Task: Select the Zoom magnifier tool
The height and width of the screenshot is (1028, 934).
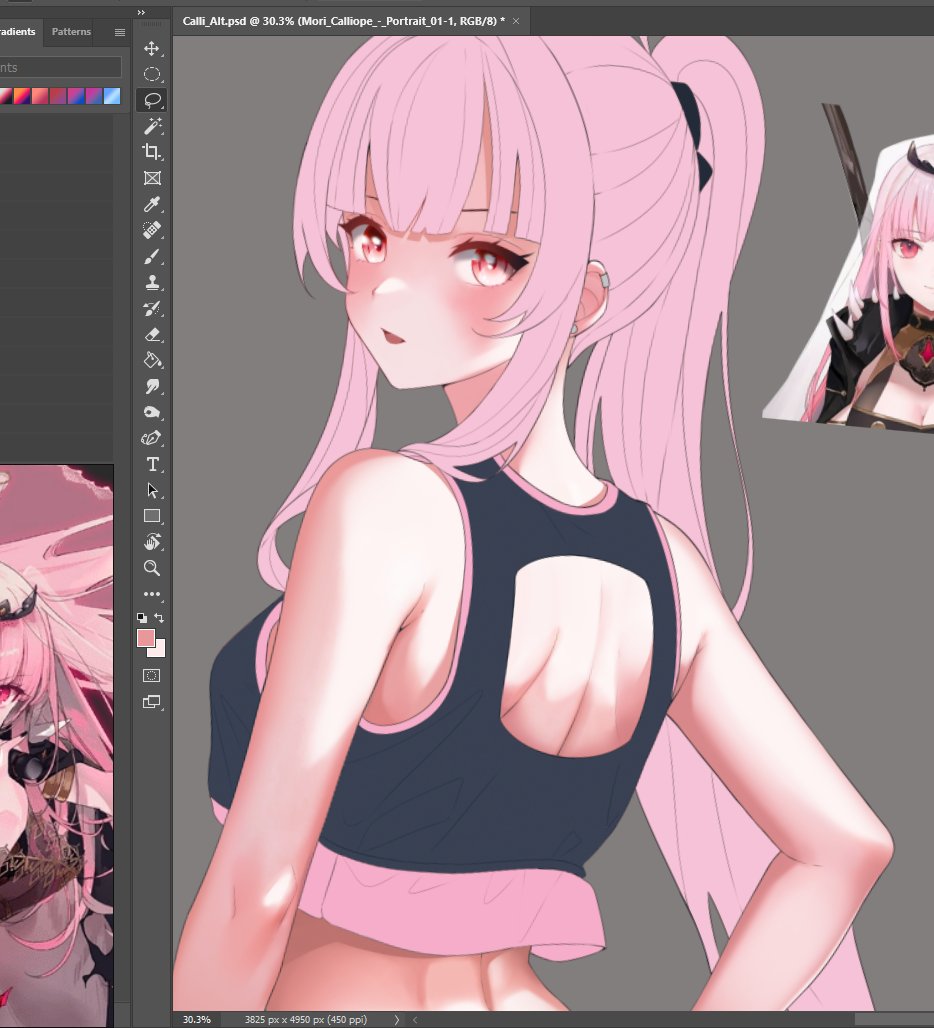Action: tap(151, 568)
